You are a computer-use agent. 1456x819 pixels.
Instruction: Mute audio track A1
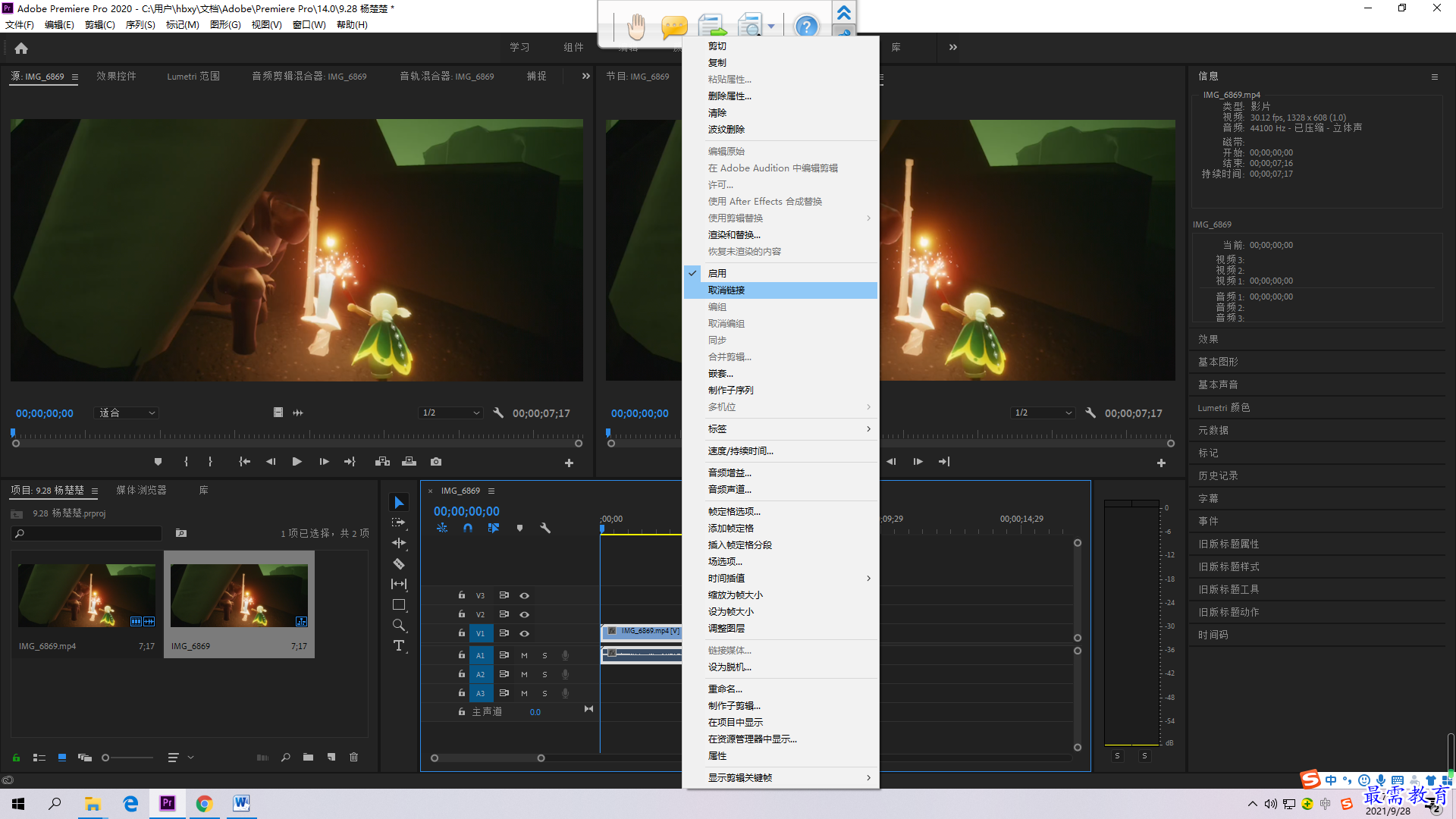coord(524,655)
